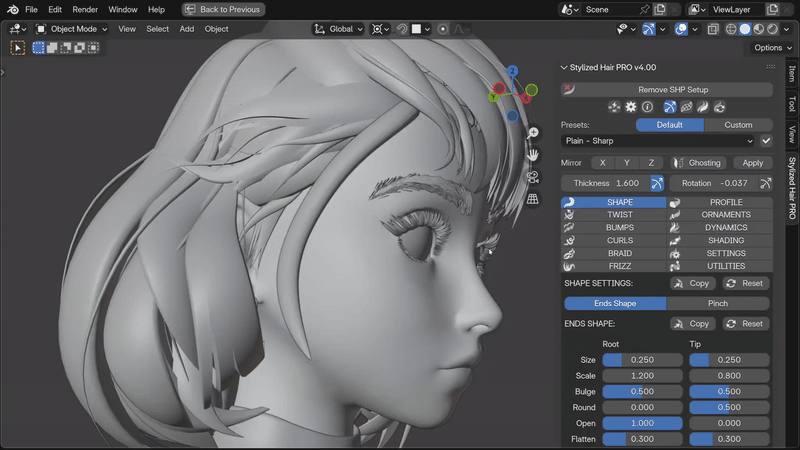Open the Render menu
This screenshot has width=800, height=450.
[85, 9]
